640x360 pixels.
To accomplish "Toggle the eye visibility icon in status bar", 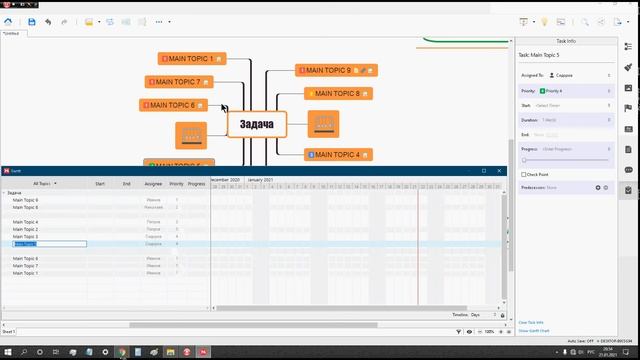I will click(469, 332).
